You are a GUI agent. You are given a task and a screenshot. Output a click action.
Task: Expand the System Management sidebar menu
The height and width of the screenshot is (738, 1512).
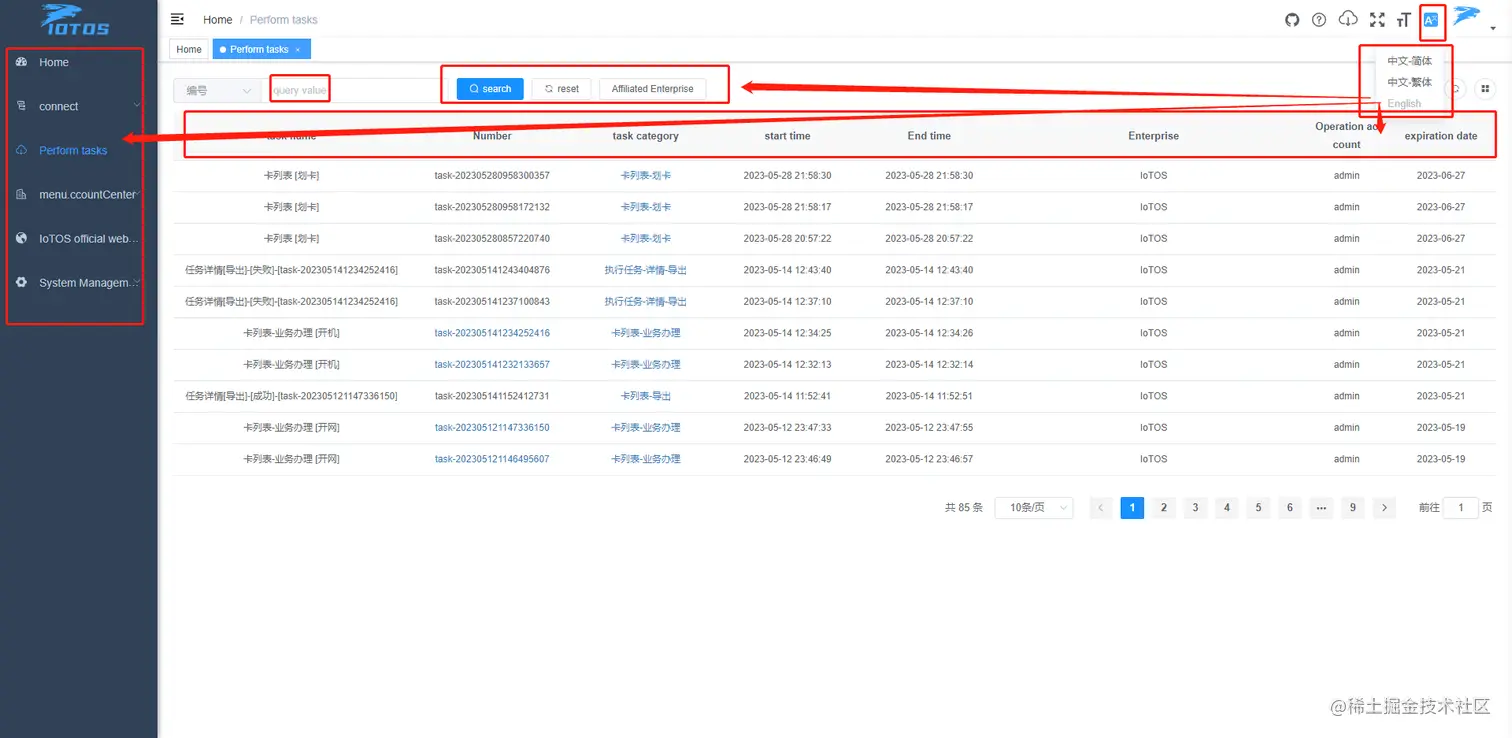(x=79, y=283)
